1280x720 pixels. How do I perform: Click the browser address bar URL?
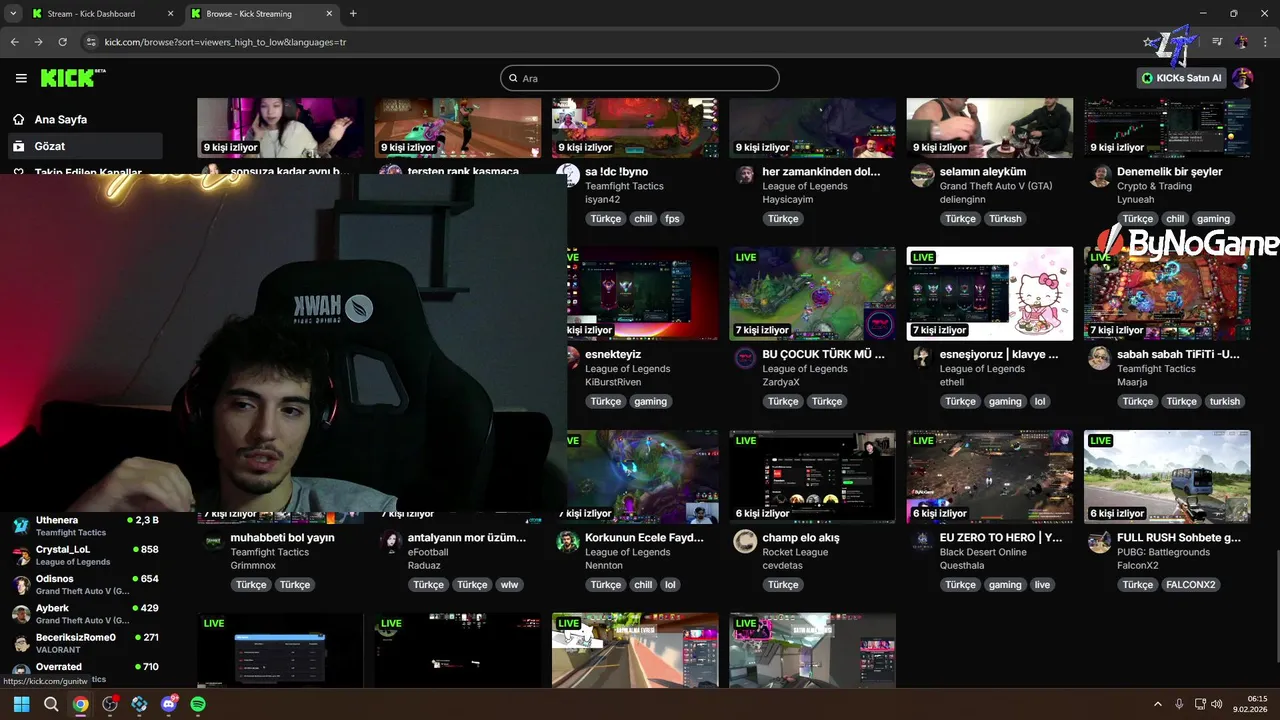(226, 42)
